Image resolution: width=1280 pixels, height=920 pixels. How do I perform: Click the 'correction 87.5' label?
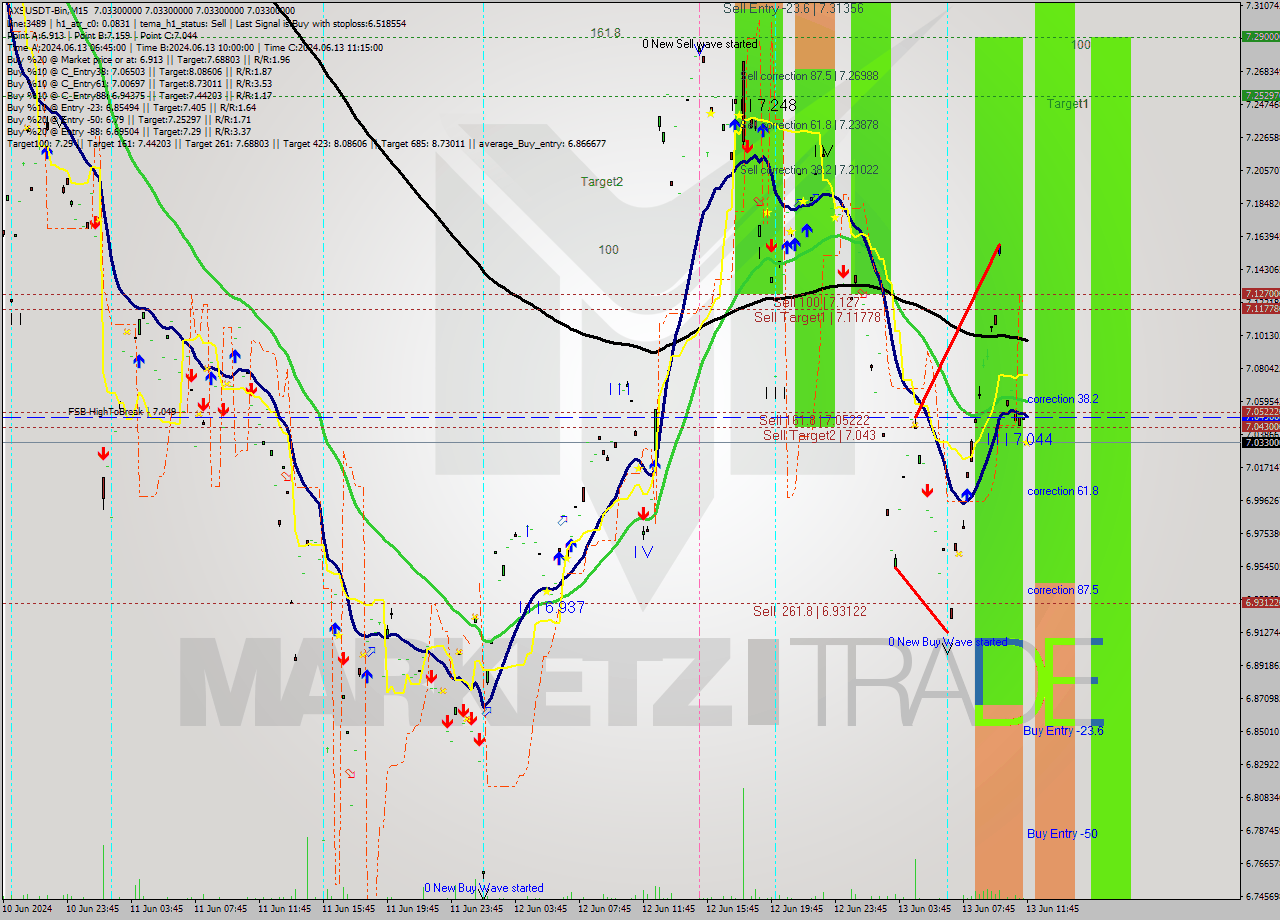[1063, 590]
